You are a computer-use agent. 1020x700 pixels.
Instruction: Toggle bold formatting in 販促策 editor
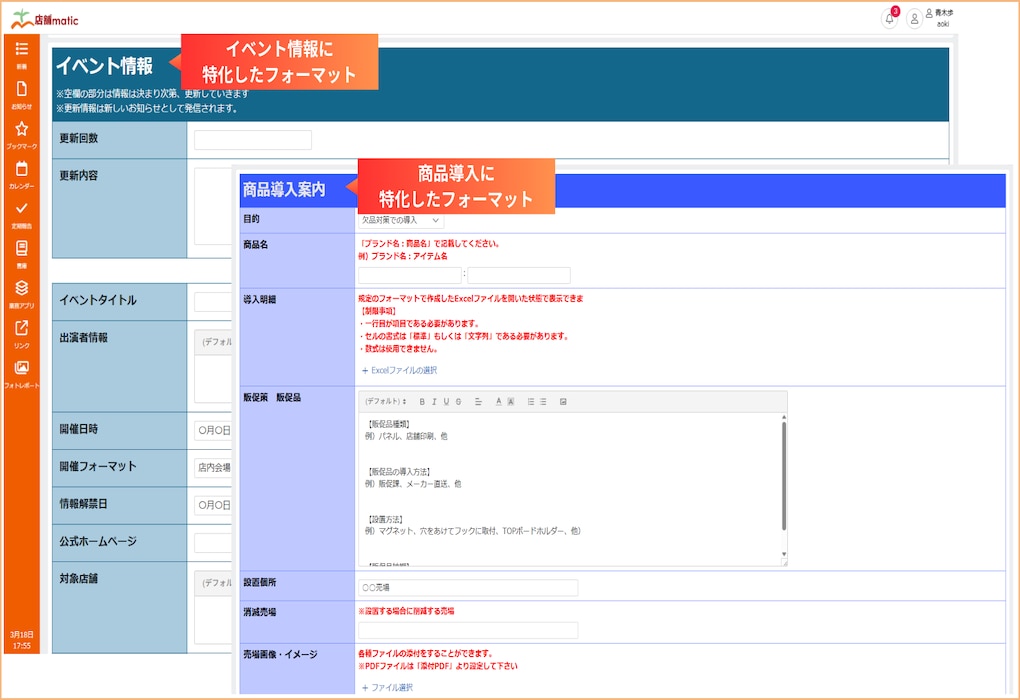coord(422,402)
